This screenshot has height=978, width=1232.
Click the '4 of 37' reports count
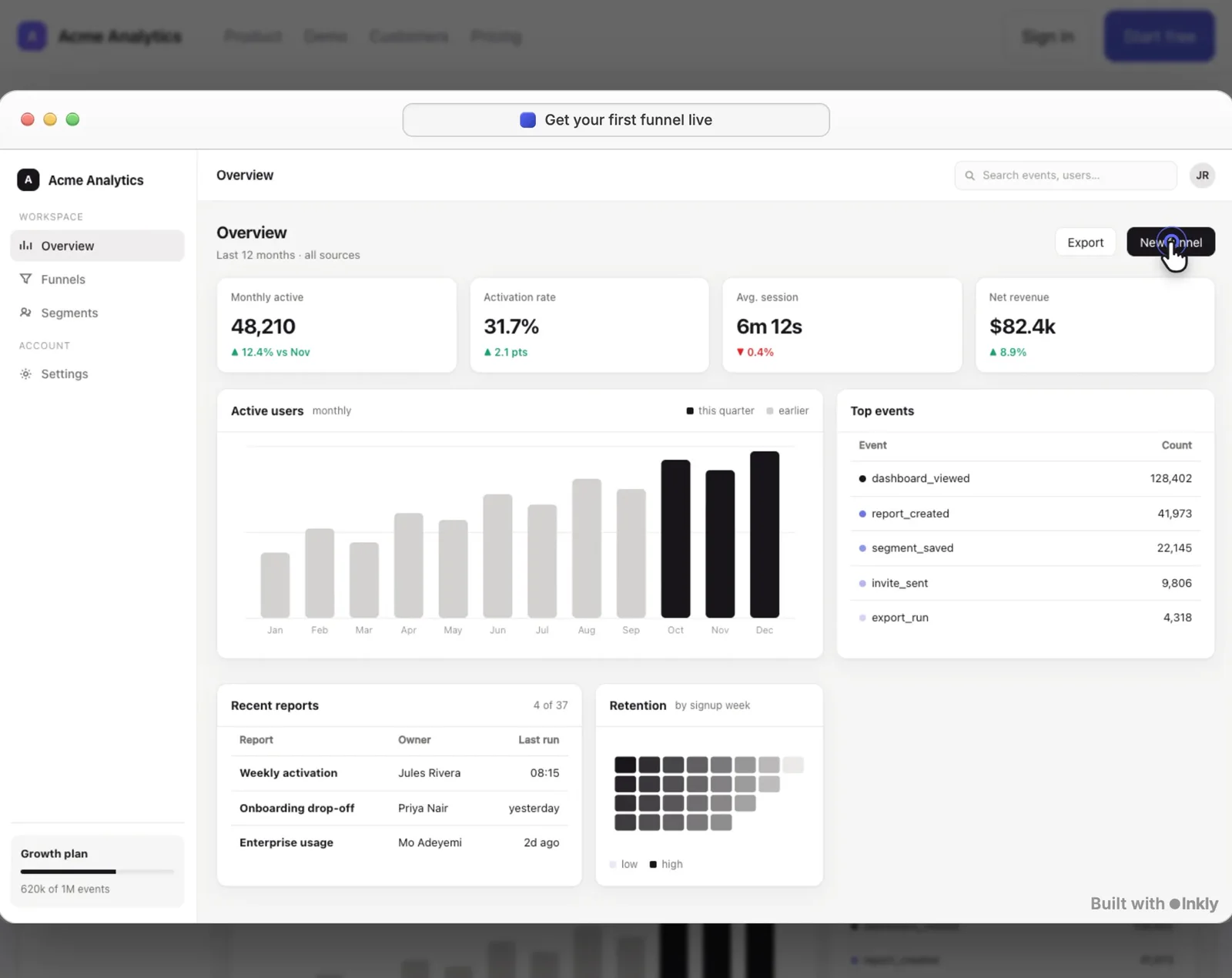pyautogui.click(x=551, y=705)
